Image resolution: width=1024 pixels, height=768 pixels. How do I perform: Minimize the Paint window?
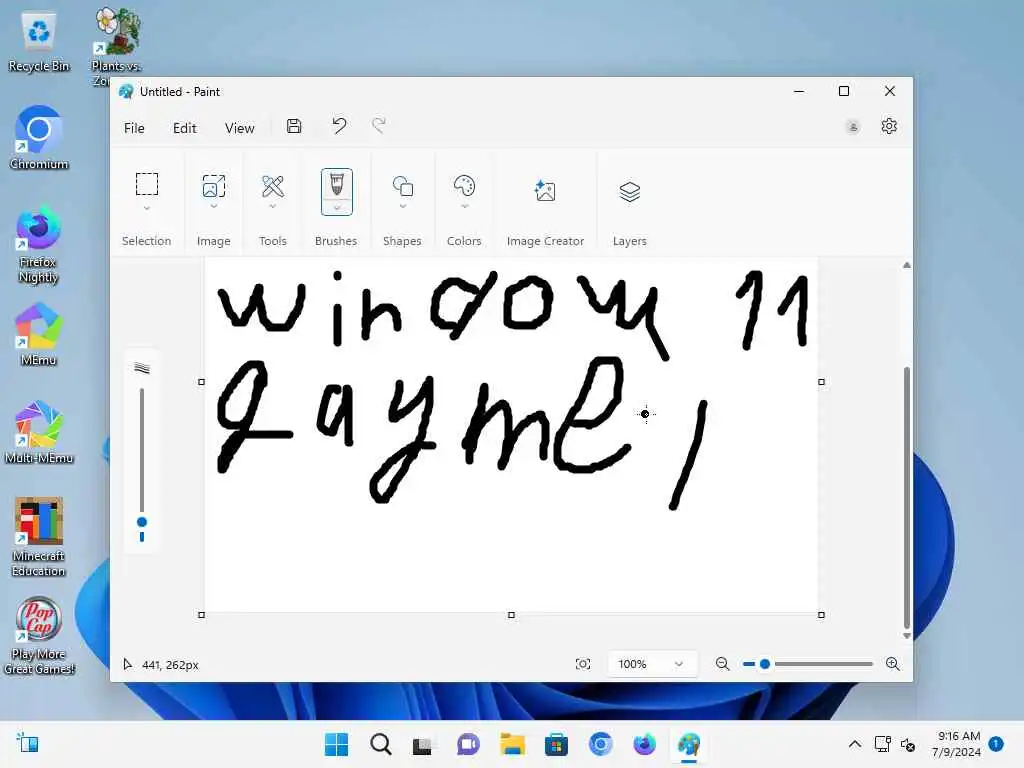point(799,91)
